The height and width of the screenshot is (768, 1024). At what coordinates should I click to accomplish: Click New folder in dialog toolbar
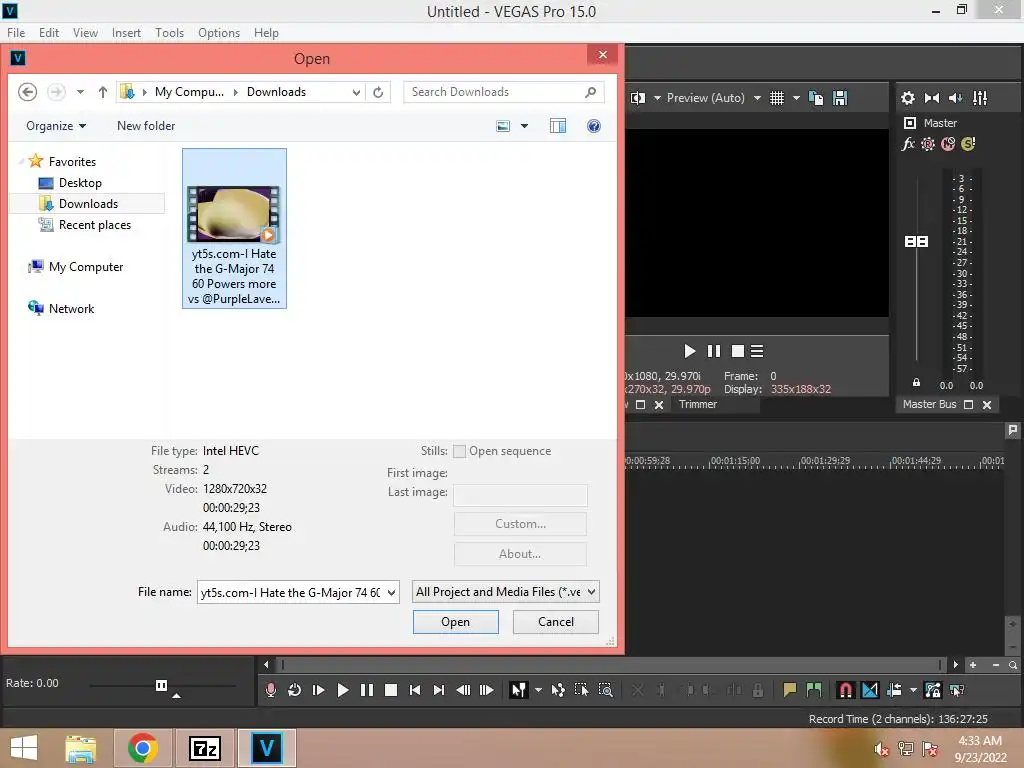146,126
